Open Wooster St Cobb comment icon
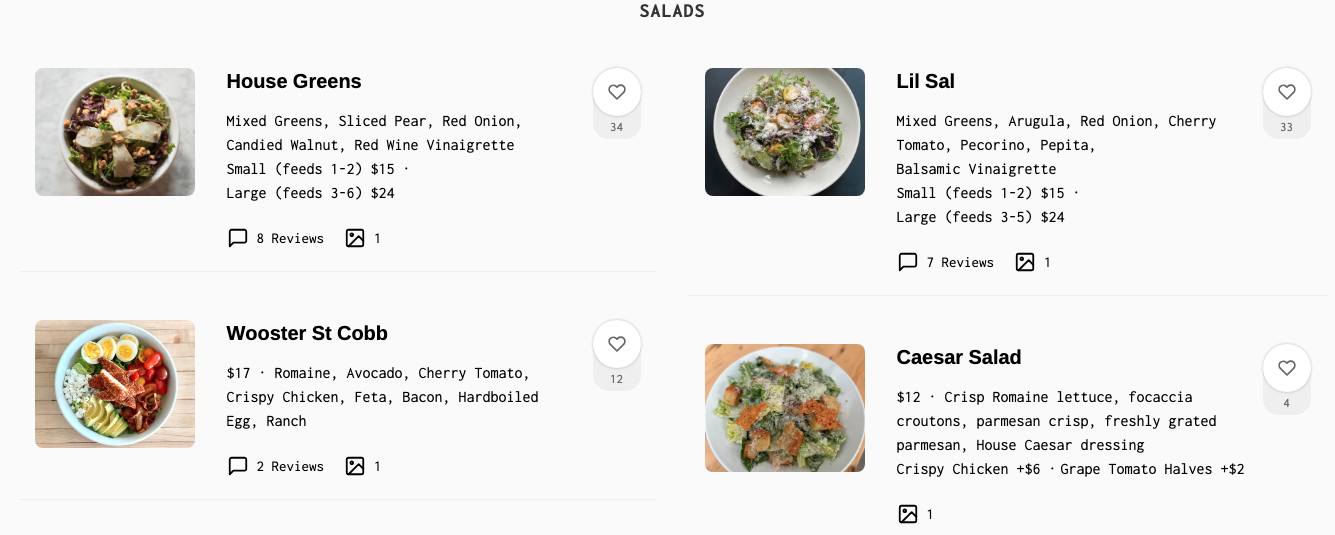The height and width of the screenshot is (535, 1335). tap(238, 466)
